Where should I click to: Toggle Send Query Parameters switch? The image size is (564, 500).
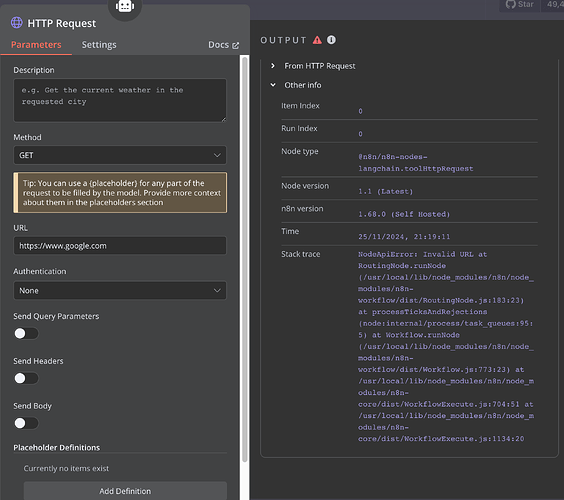26,333
